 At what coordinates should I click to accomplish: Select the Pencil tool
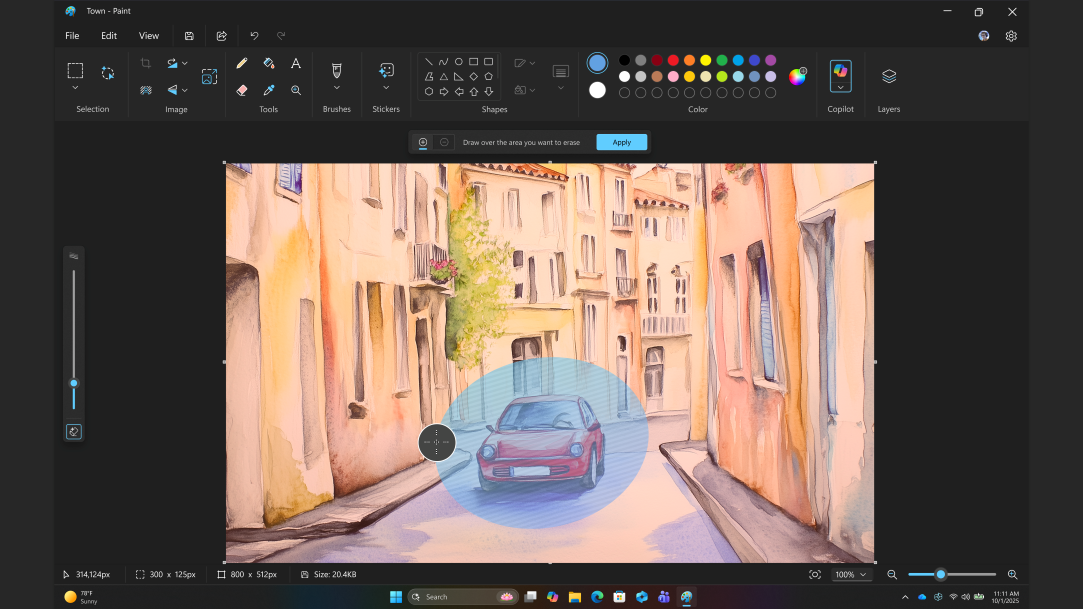(x=241, y=63)
